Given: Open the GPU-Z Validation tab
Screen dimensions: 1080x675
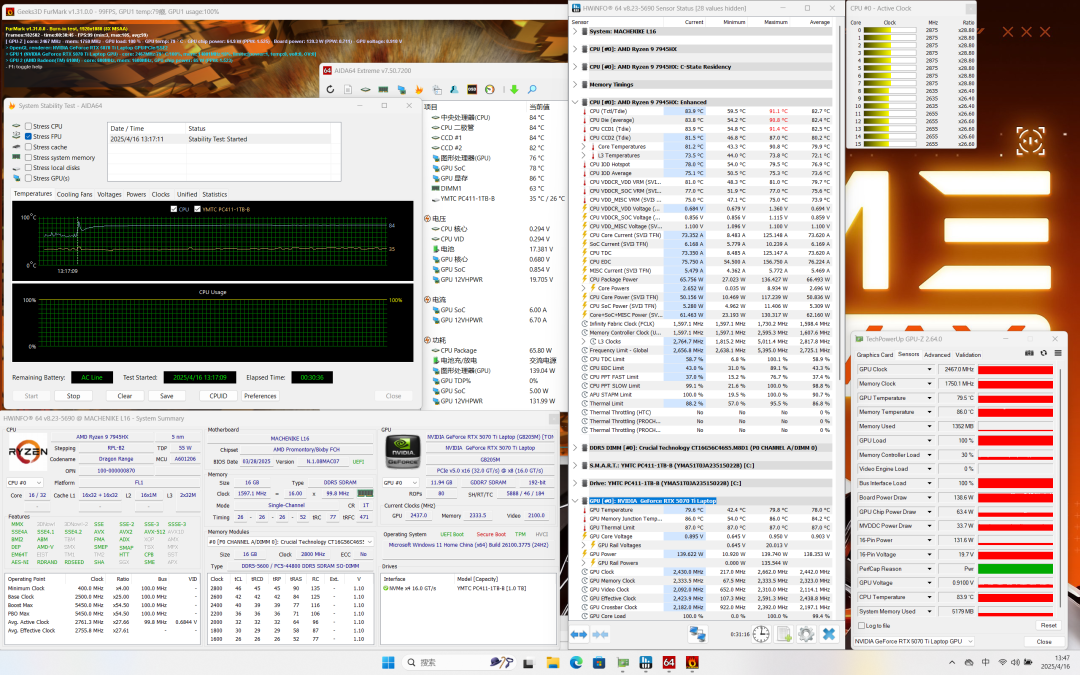Looking at the screenshot, I should [x=968, y=355].
